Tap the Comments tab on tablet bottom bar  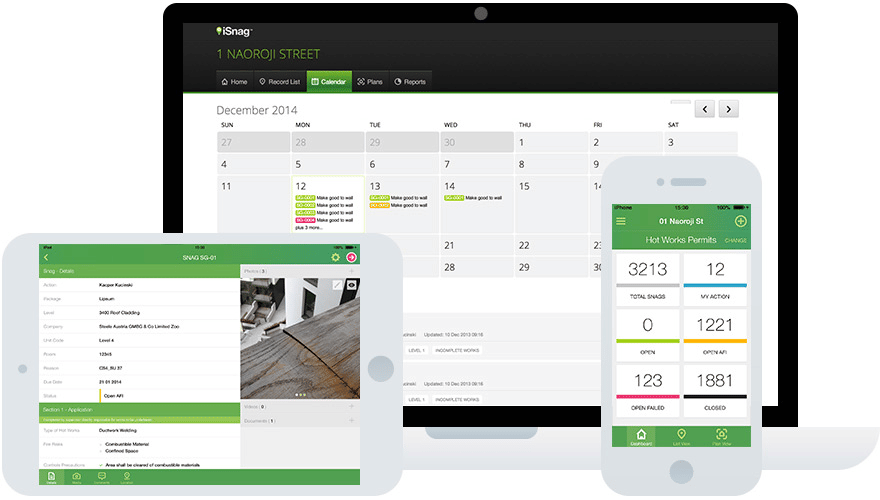(102, 478)
